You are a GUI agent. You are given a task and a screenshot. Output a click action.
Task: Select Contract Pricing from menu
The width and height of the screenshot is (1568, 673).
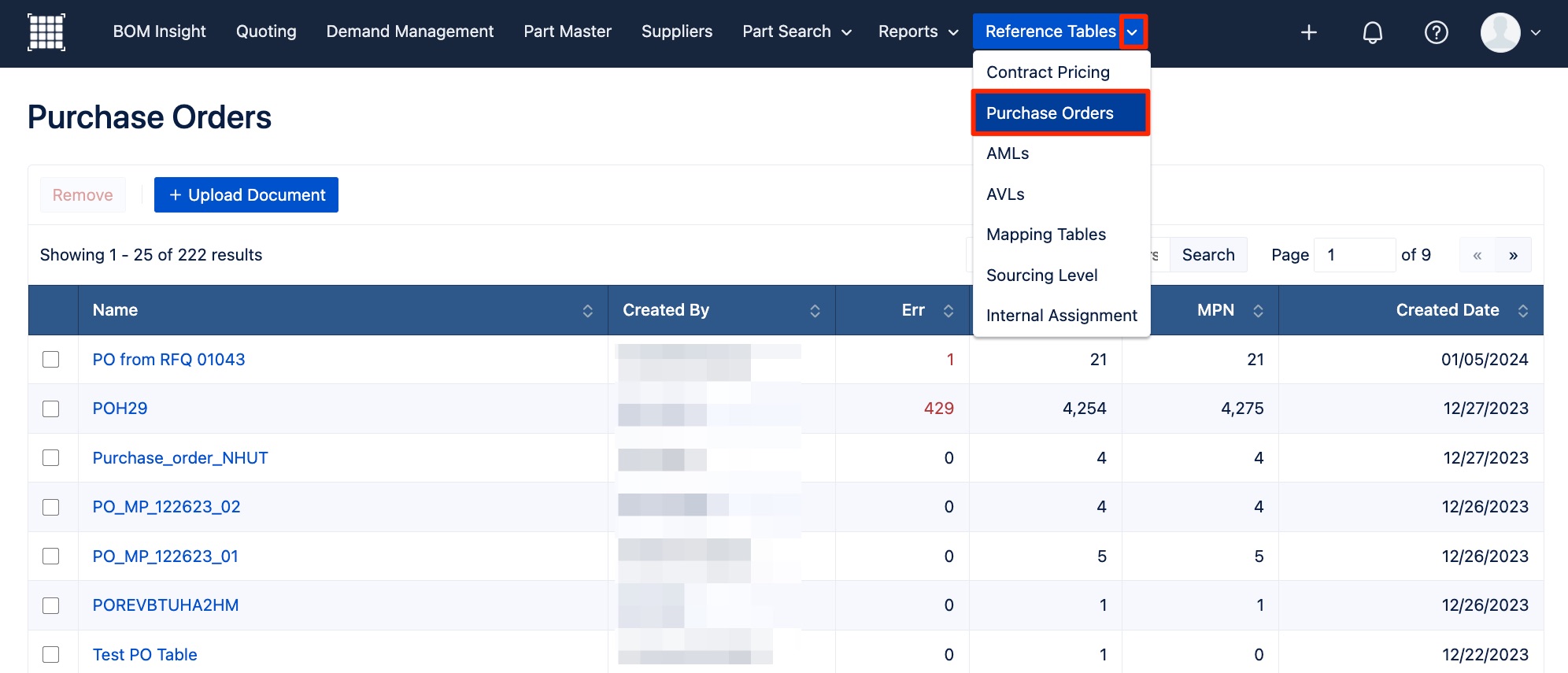point(1061,72)
